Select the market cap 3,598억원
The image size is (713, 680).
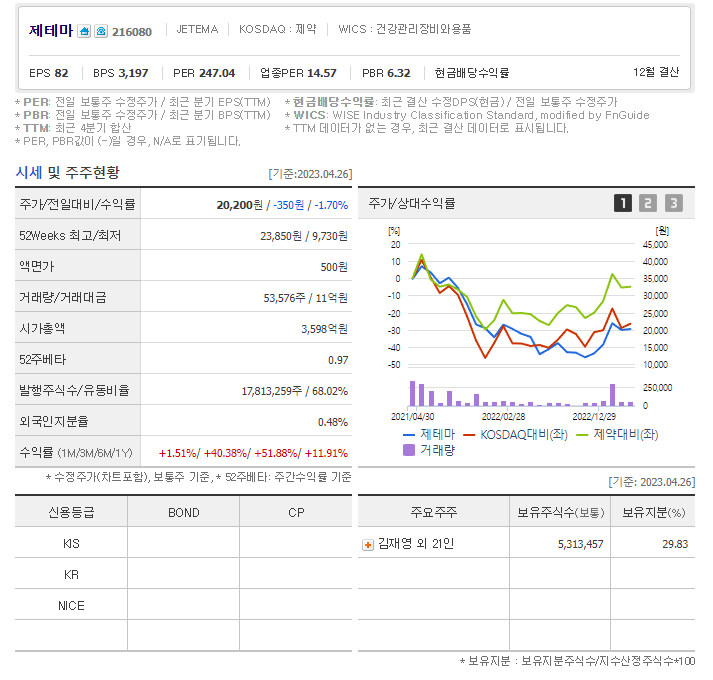(x=324, y=329)
